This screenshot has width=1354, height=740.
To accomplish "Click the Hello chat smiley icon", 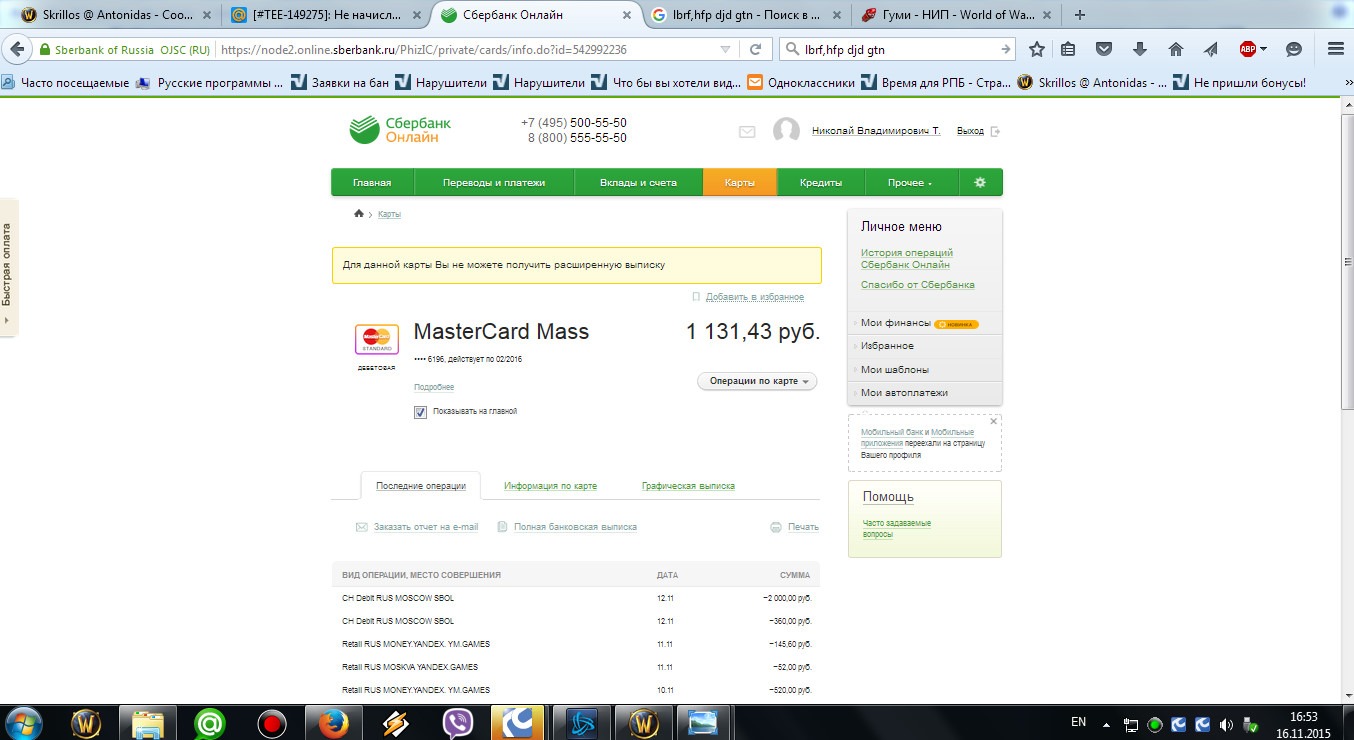I will [x=1294, y=49].
